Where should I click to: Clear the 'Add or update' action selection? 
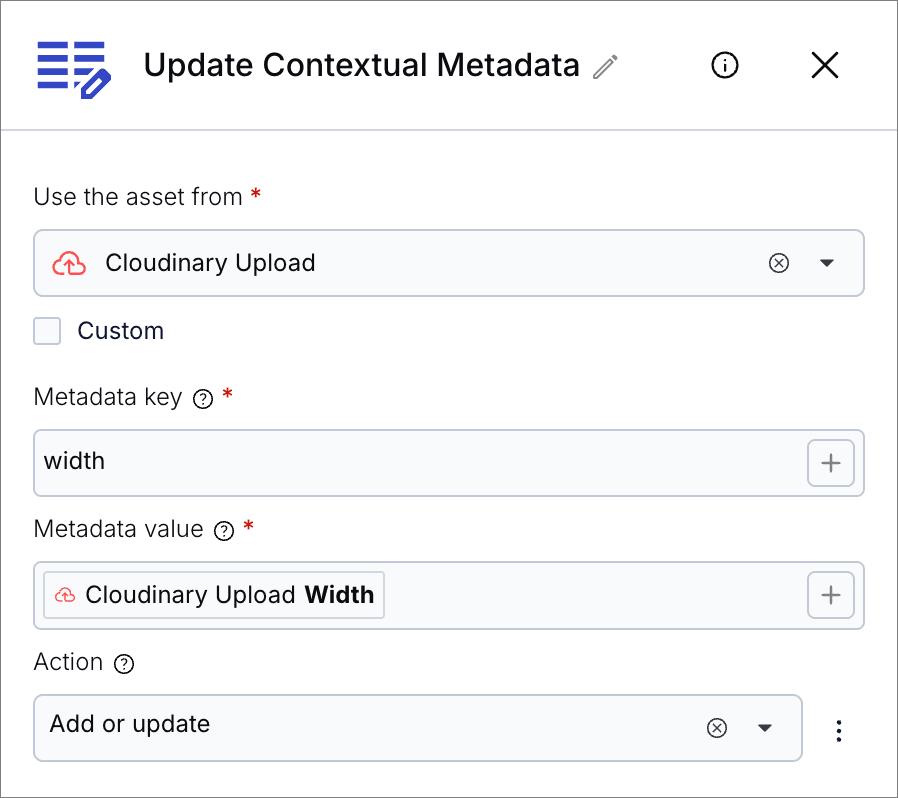(x=716, y=728)
